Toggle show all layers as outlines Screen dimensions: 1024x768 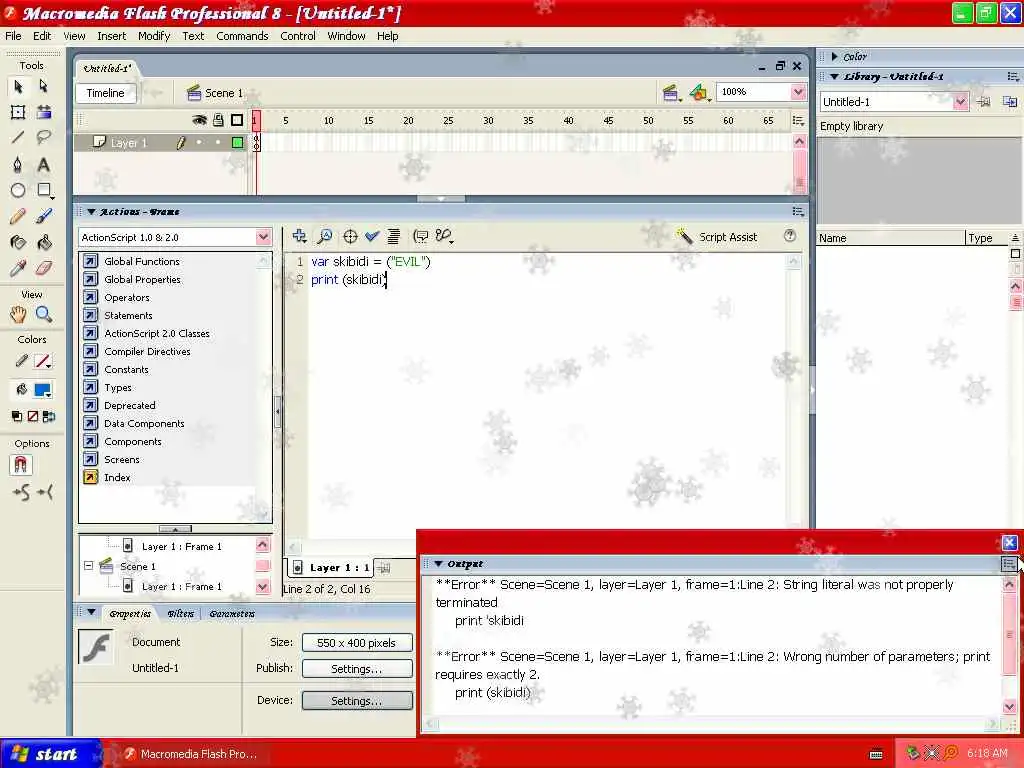pyautogui.click(x=237, y=120)
